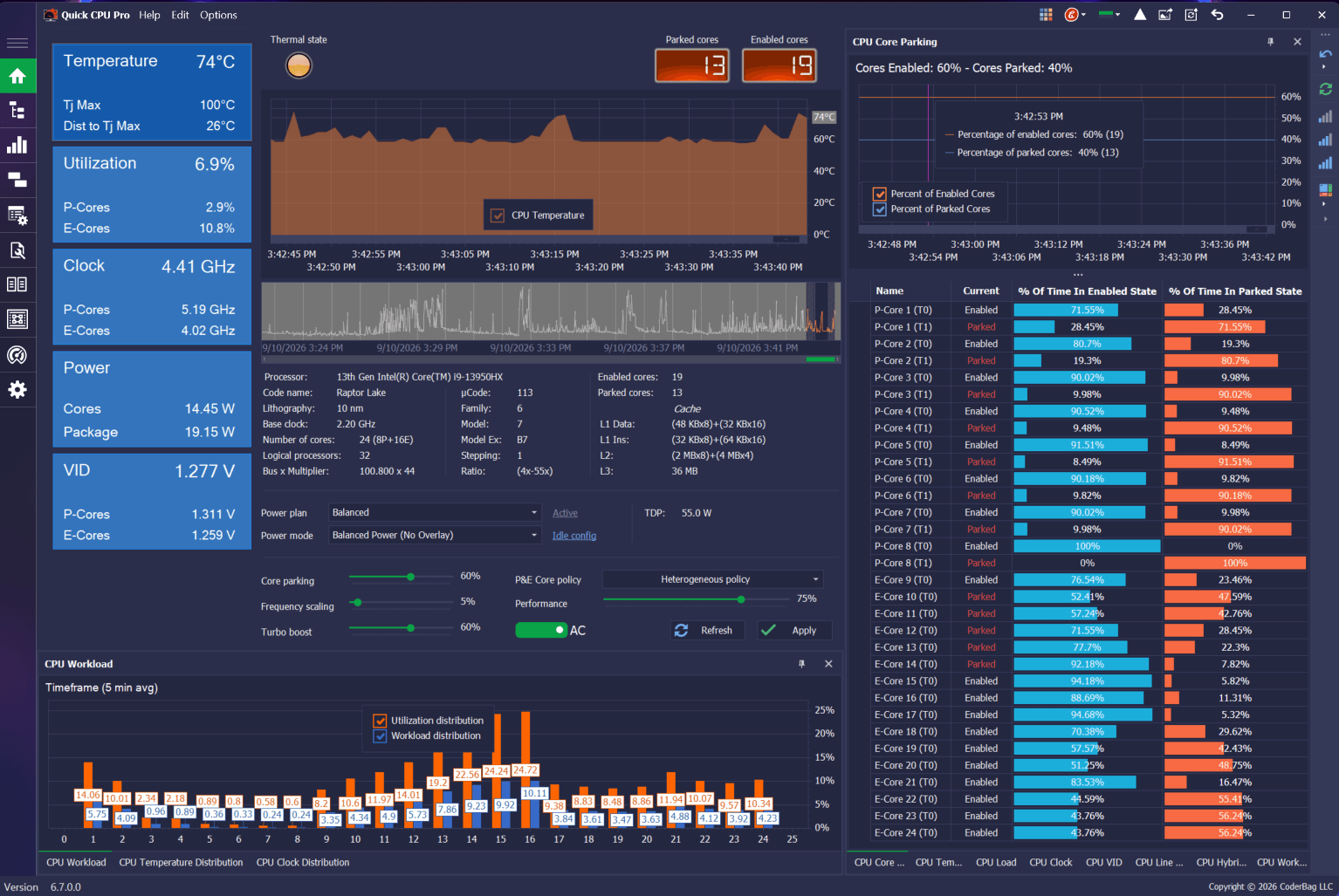1339x896 pixels.
Task: Expand the arrow below the blue undo icon
Action: 1324,66
